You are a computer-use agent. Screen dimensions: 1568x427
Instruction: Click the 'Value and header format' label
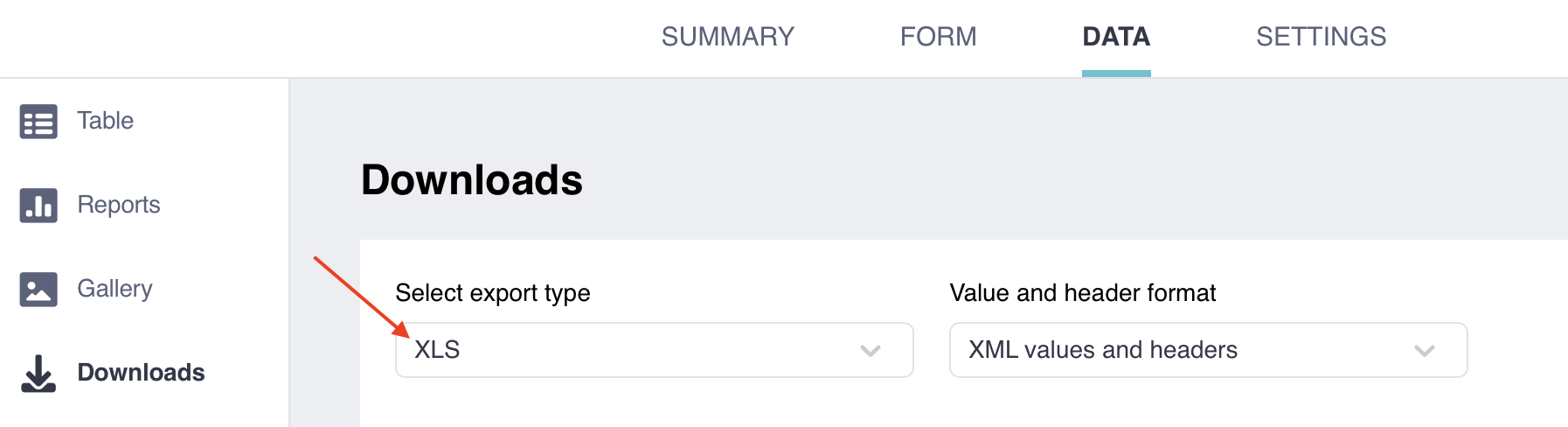click(x=1082, y=293)
